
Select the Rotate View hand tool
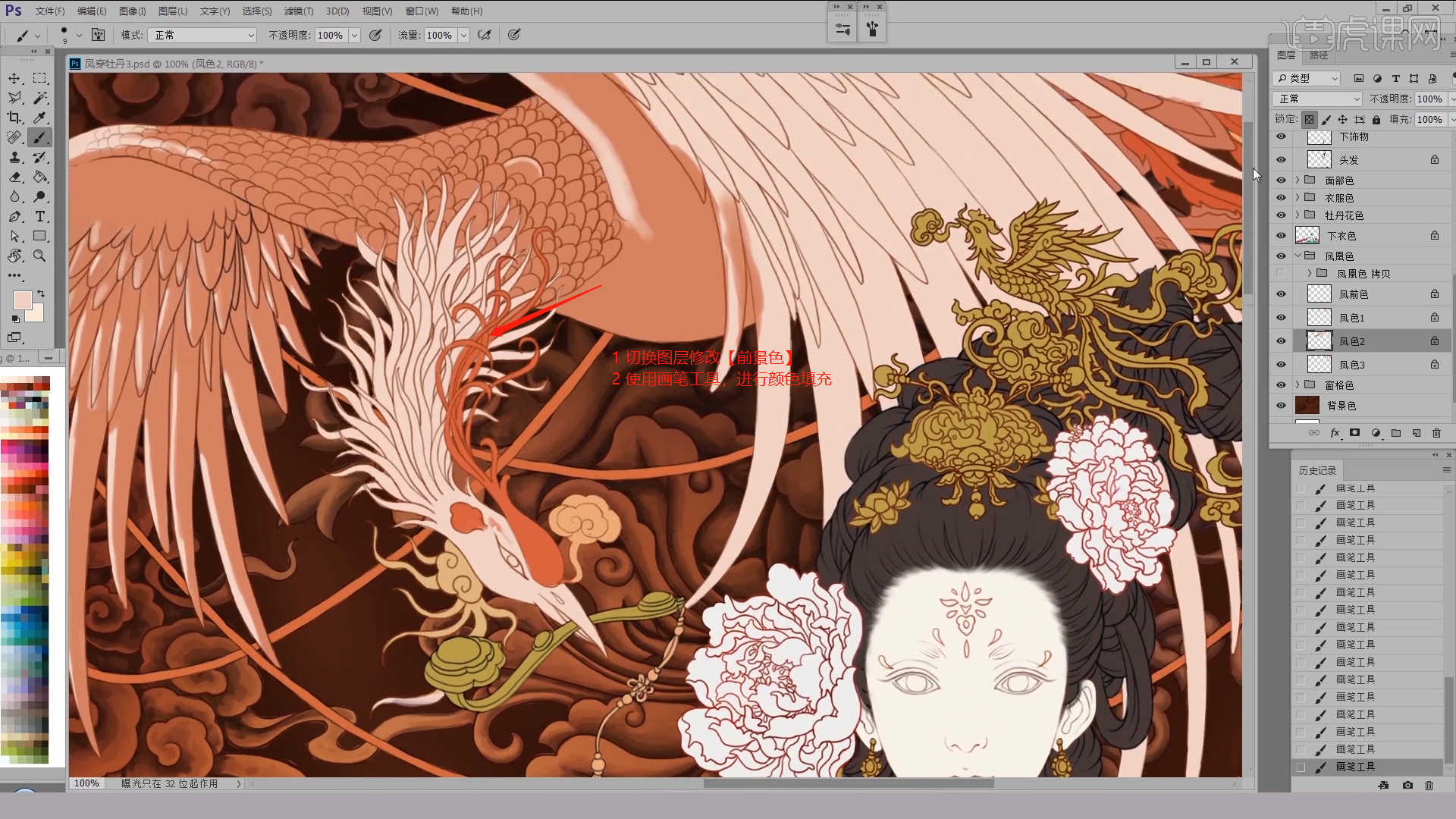point(14,256)
